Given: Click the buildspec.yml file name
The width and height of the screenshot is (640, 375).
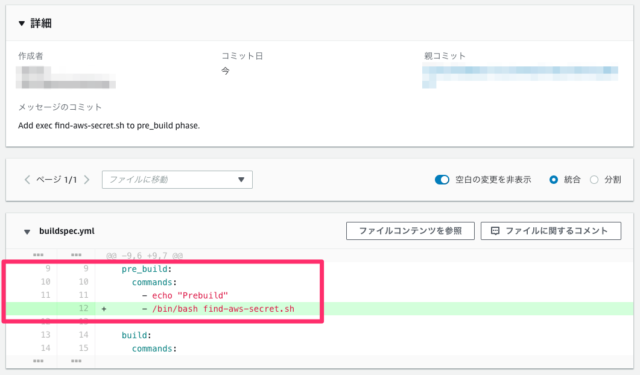Looking at the screenshot, I should (x=67, y=231).
